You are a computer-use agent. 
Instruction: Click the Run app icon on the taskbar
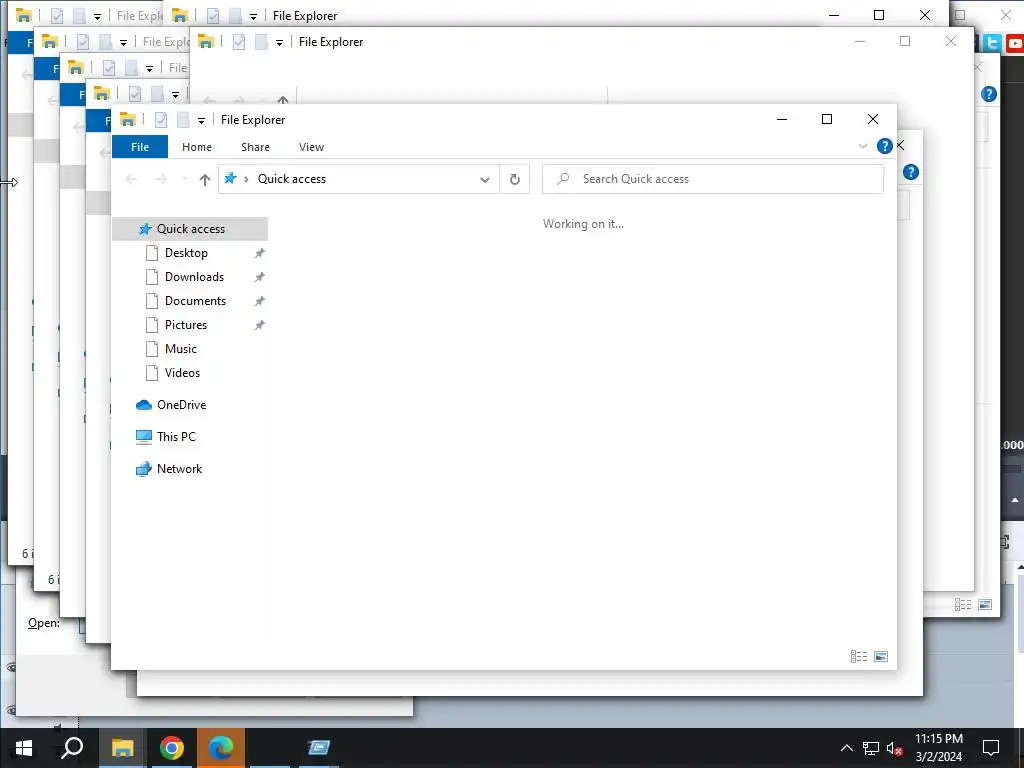(x=319, y=748)
